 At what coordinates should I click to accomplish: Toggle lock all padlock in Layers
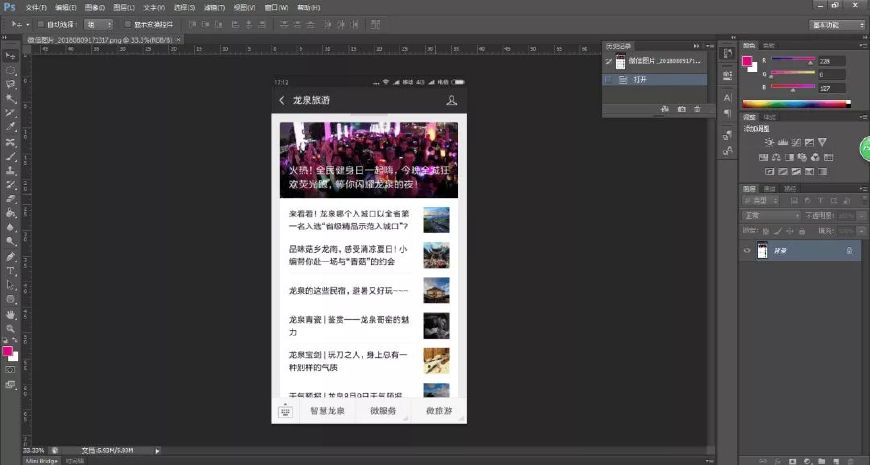(x=802, y=231)
